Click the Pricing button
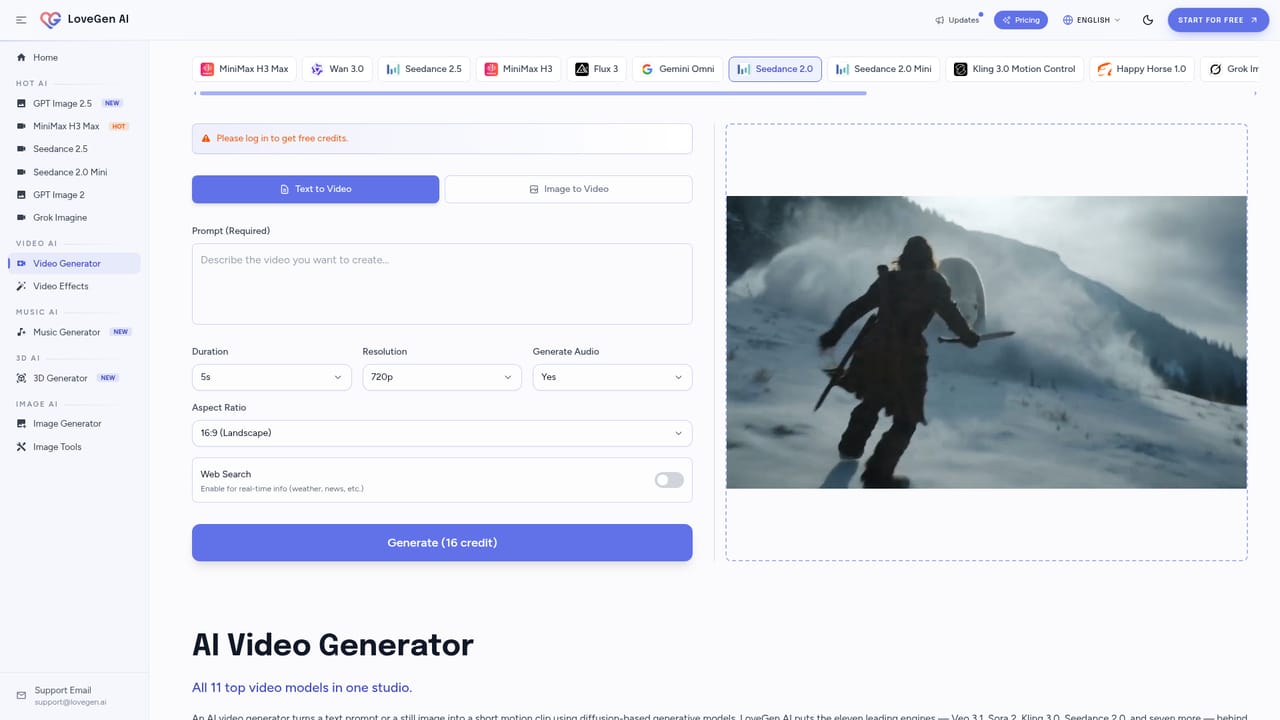The height and width of the screenshot is (720, 1280). coord(1021,20)
